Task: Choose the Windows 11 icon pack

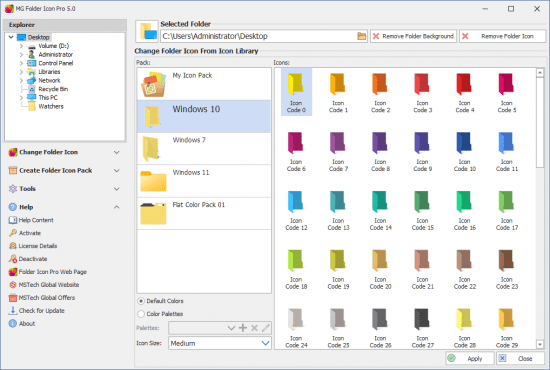Action: coord(204,181)
